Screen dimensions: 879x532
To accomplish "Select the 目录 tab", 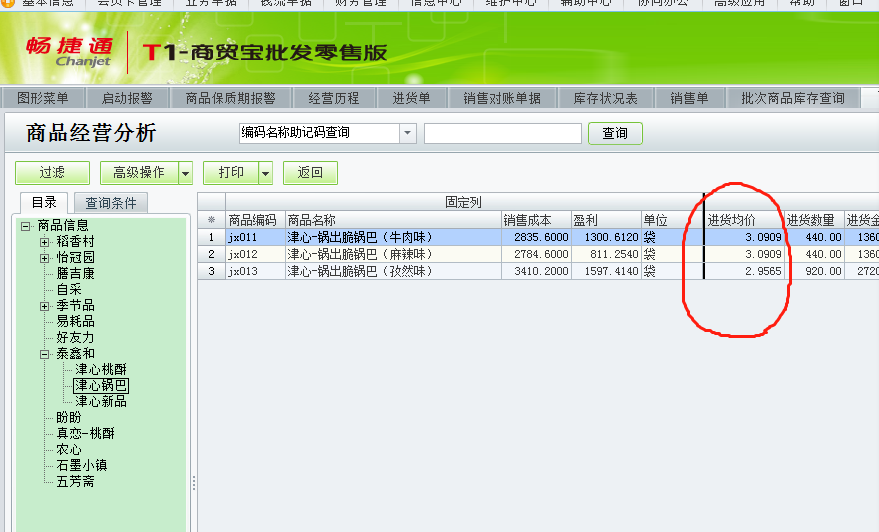I will pyautogui.click(x=44, y=202).
